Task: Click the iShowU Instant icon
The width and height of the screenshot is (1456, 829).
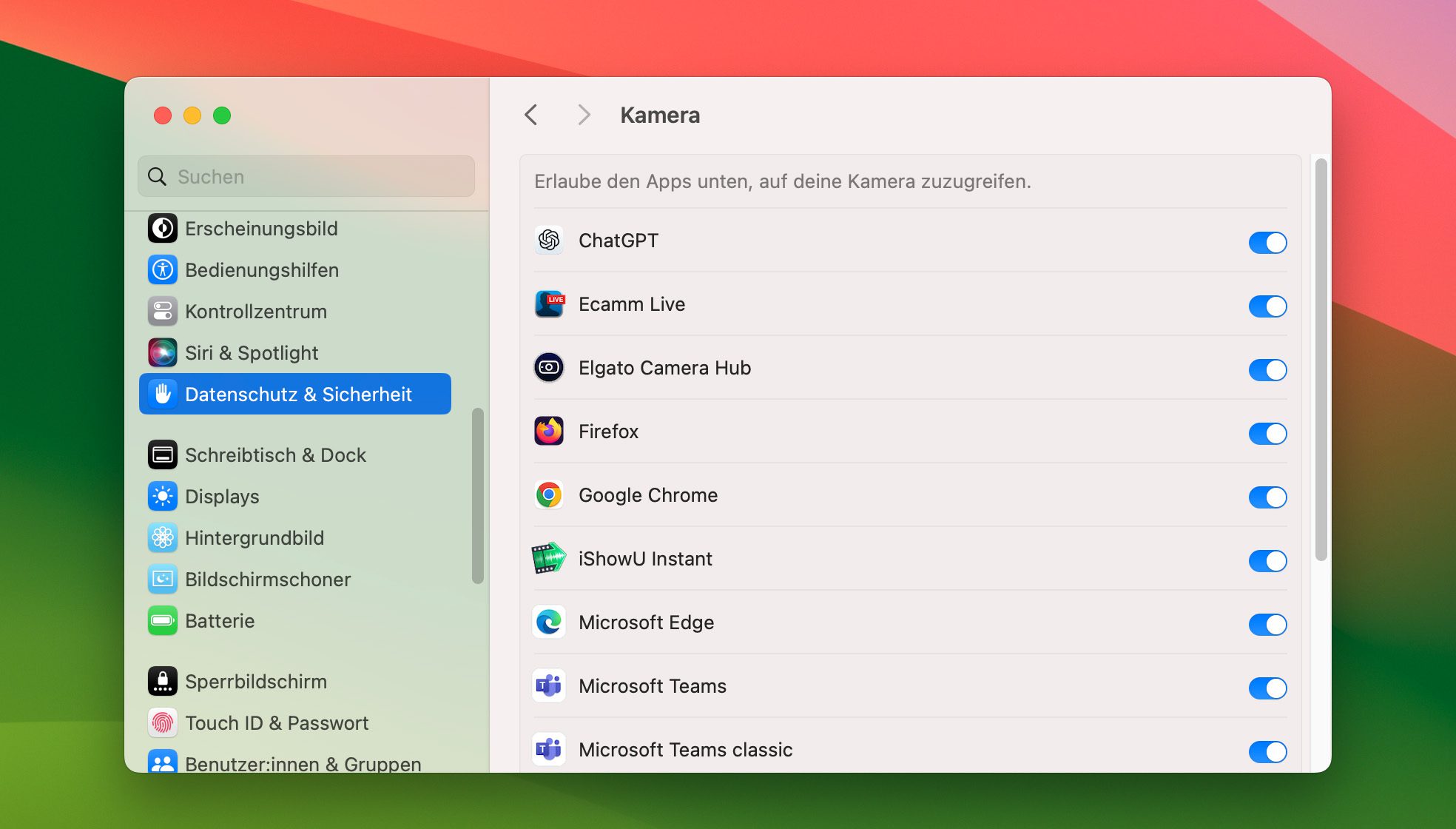Action: coord(548,559)
